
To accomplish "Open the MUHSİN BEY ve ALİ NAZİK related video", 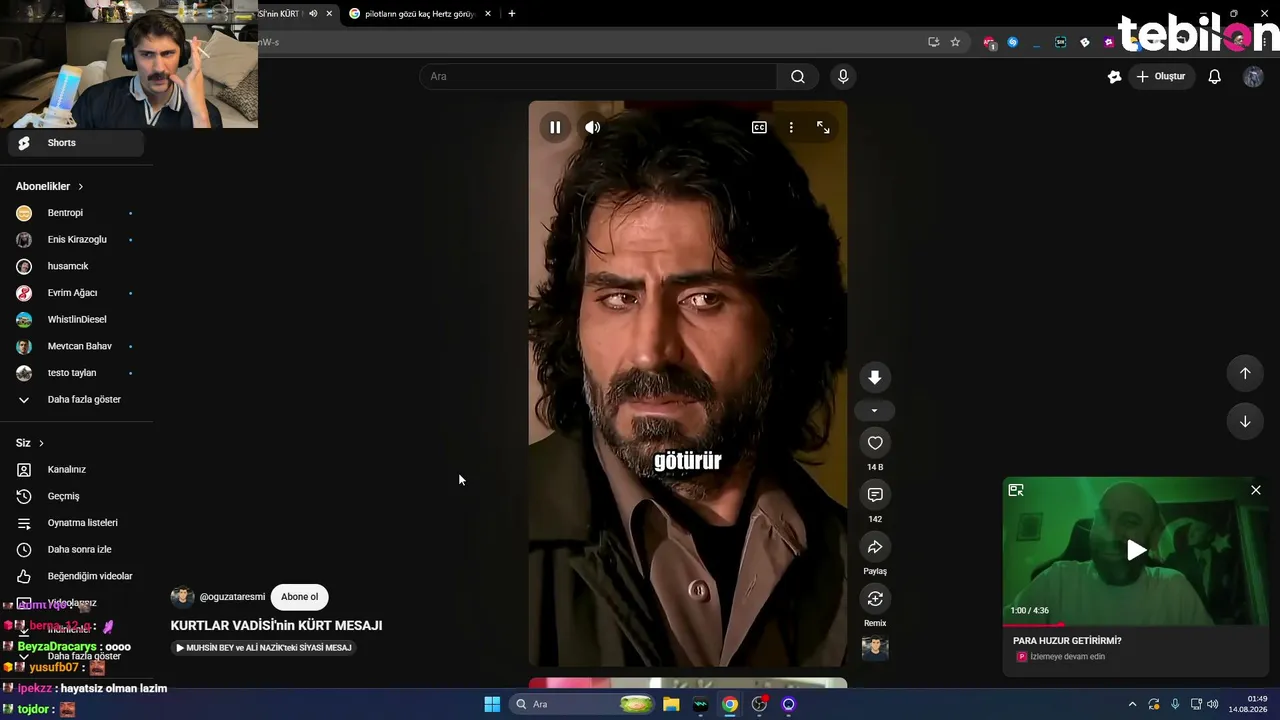I will coord(264,648).
